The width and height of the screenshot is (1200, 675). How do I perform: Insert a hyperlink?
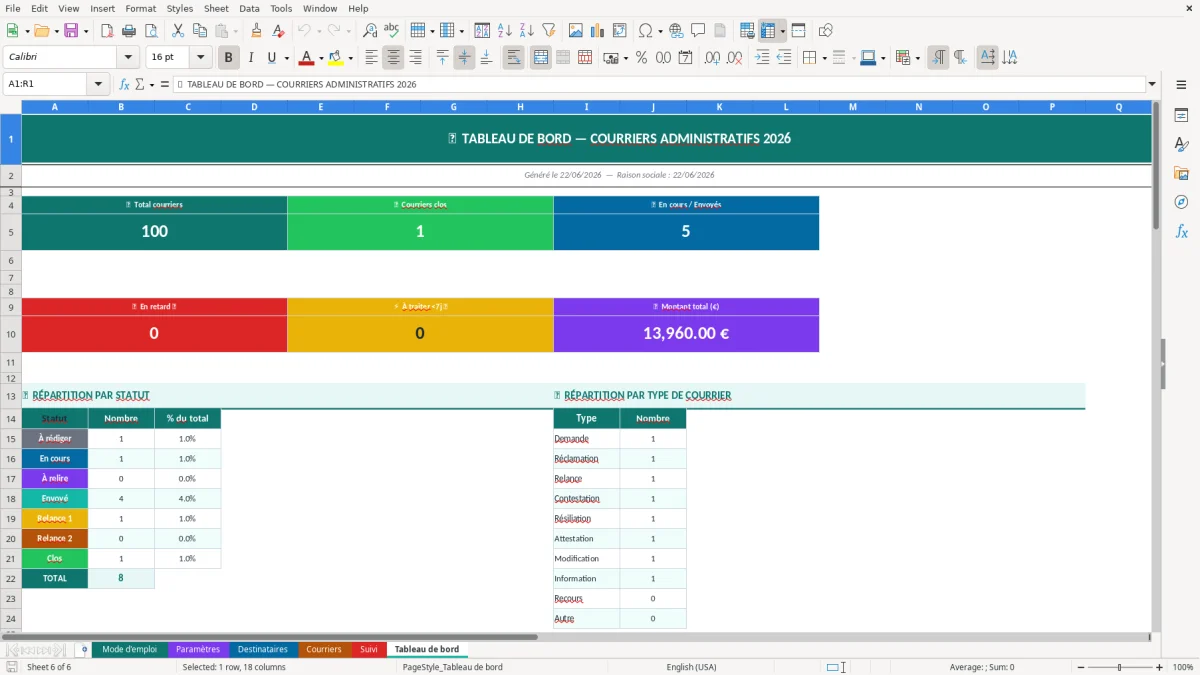coord(677,31)
